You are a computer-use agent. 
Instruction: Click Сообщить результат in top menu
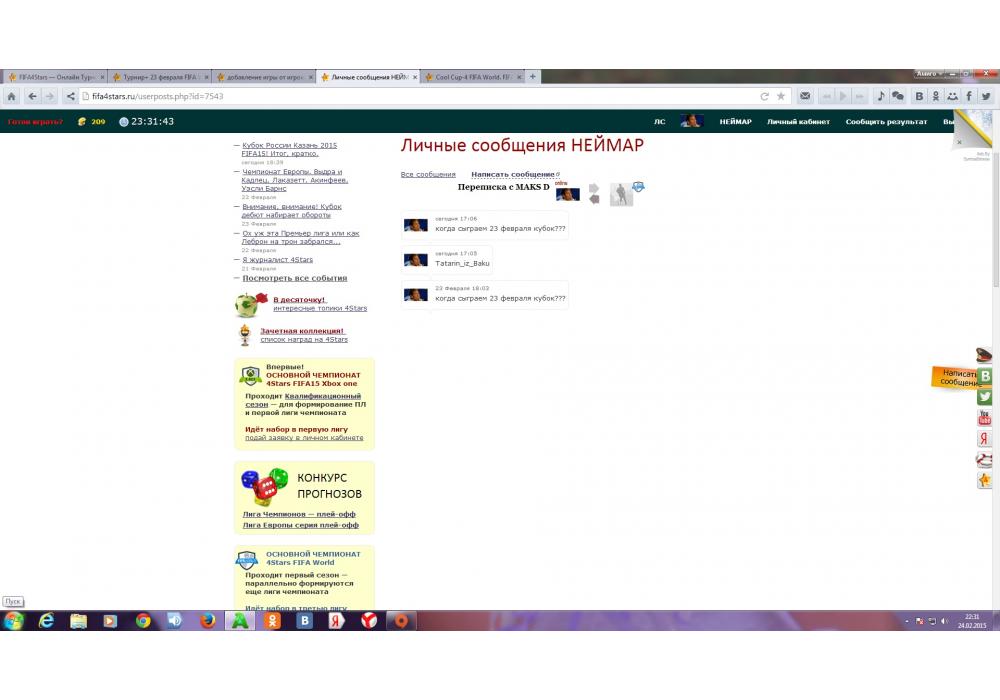click(x=886, y=122)
